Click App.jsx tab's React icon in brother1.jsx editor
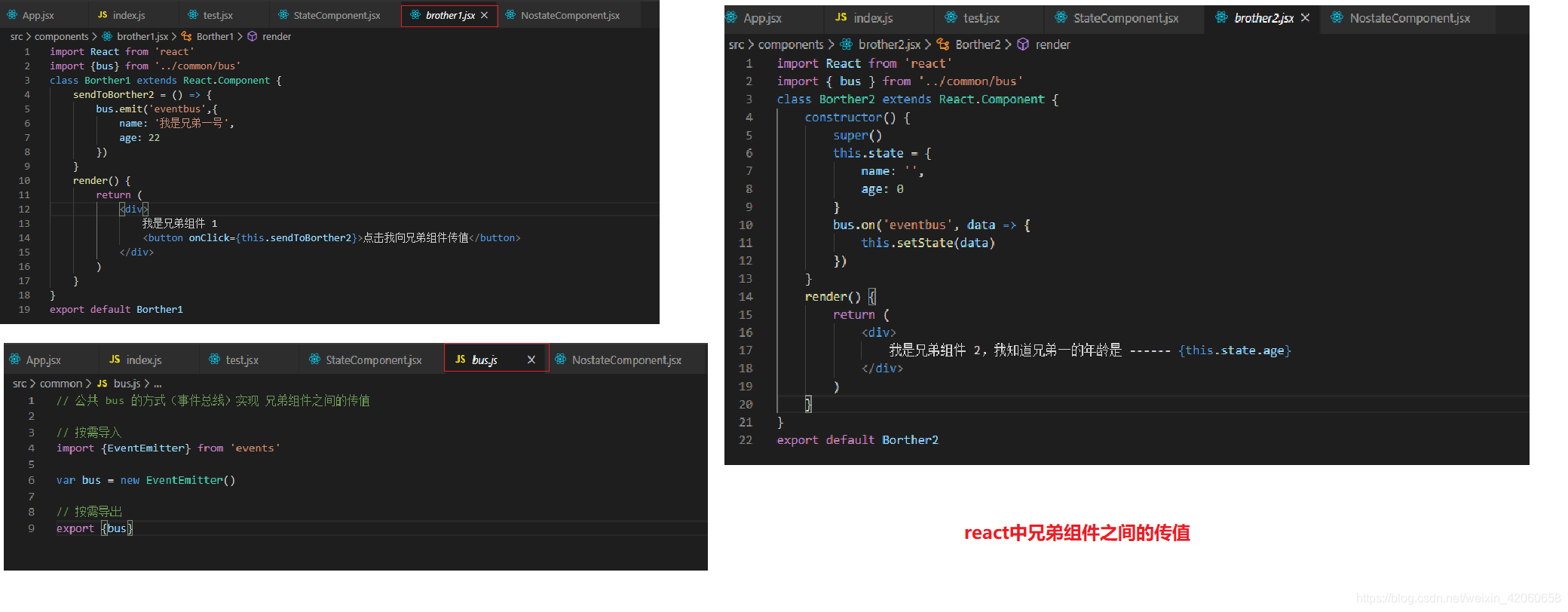 point(13,15)
